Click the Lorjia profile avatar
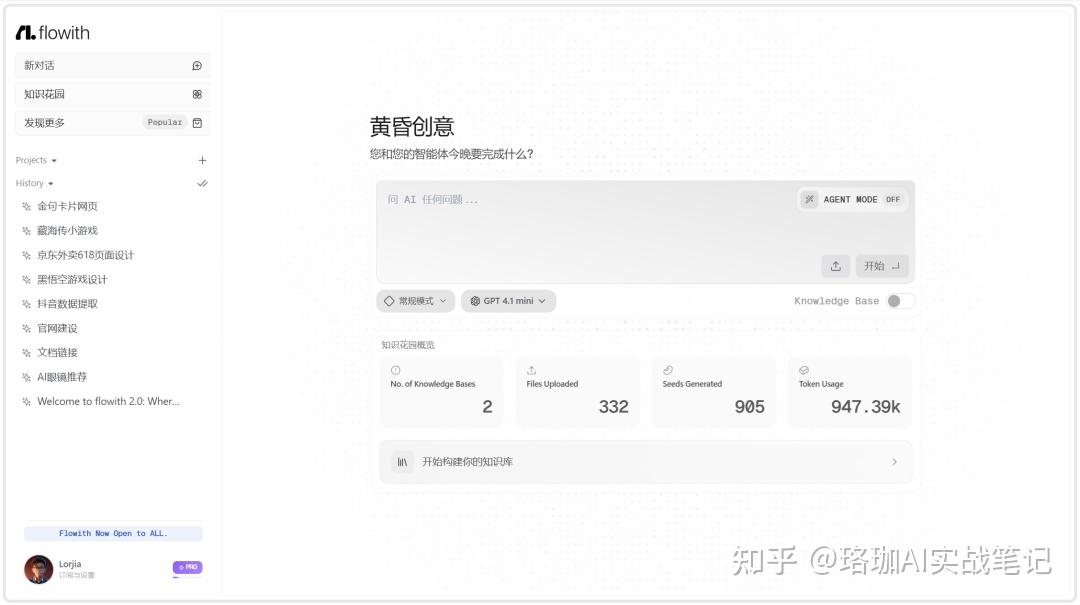 (x=39, y=569)
